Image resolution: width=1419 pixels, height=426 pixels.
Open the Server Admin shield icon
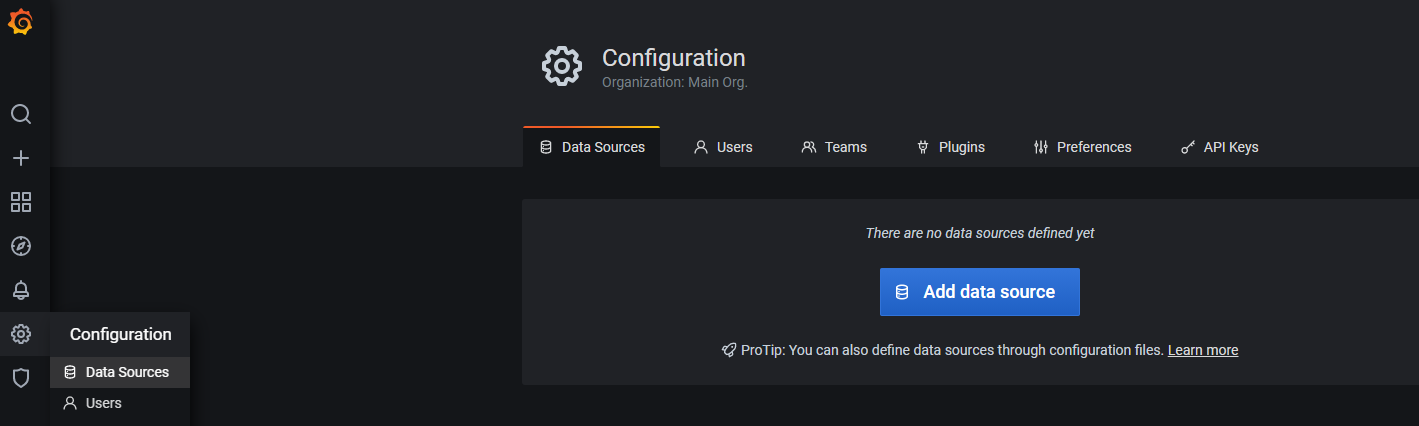(x=21, y=378)
